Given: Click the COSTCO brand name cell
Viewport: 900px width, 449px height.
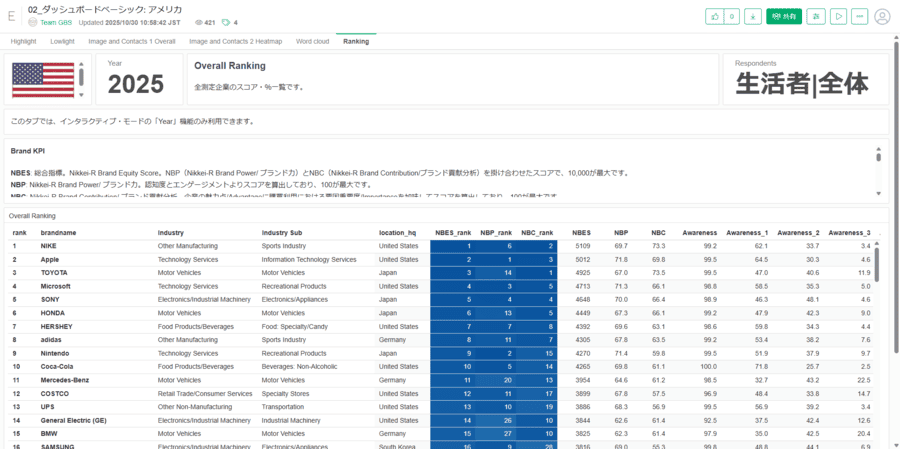Looking at the screenshot, I should (x=55, y=393).
